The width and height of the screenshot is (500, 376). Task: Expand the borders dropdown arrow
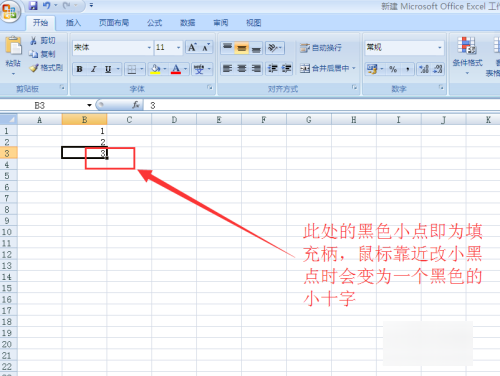click(142, 69)
